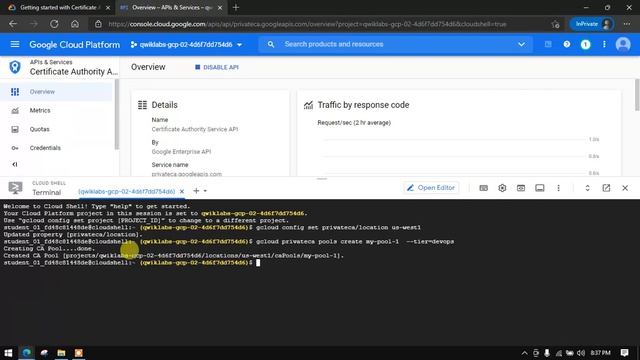
Task: Click the taskbar clock showing 8:37 PM
Action: coord(600,353)
